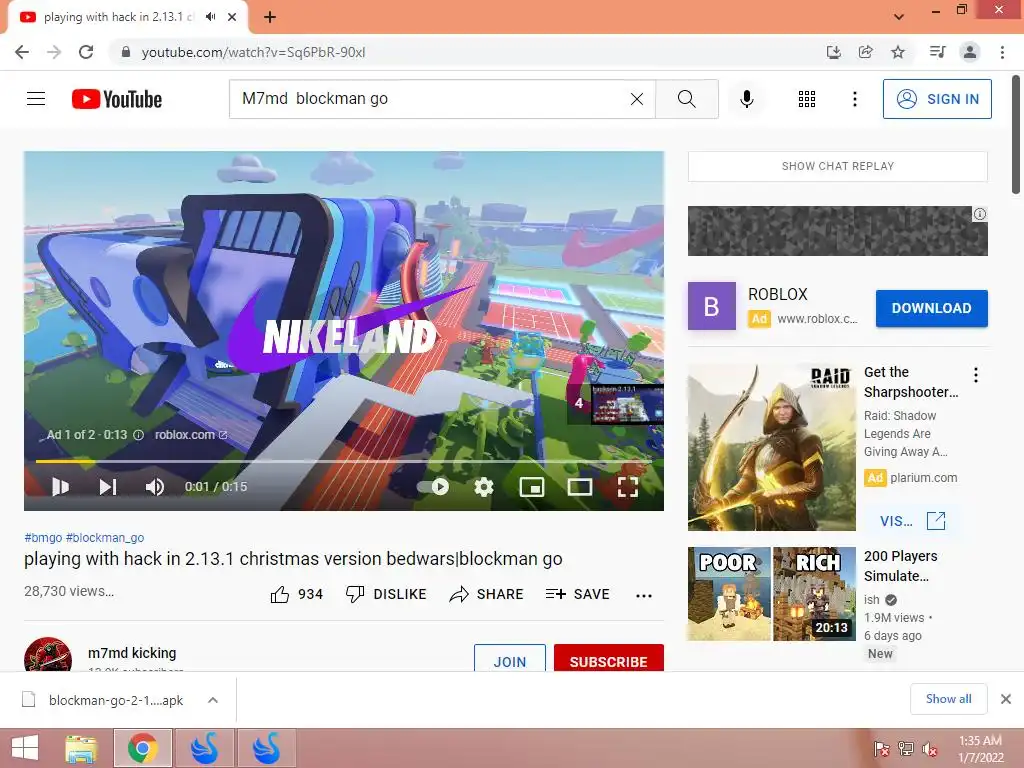Enable miniplayer mode
Screen dimensions: 1024x768
pyautogui.click(x=532, y=487)
